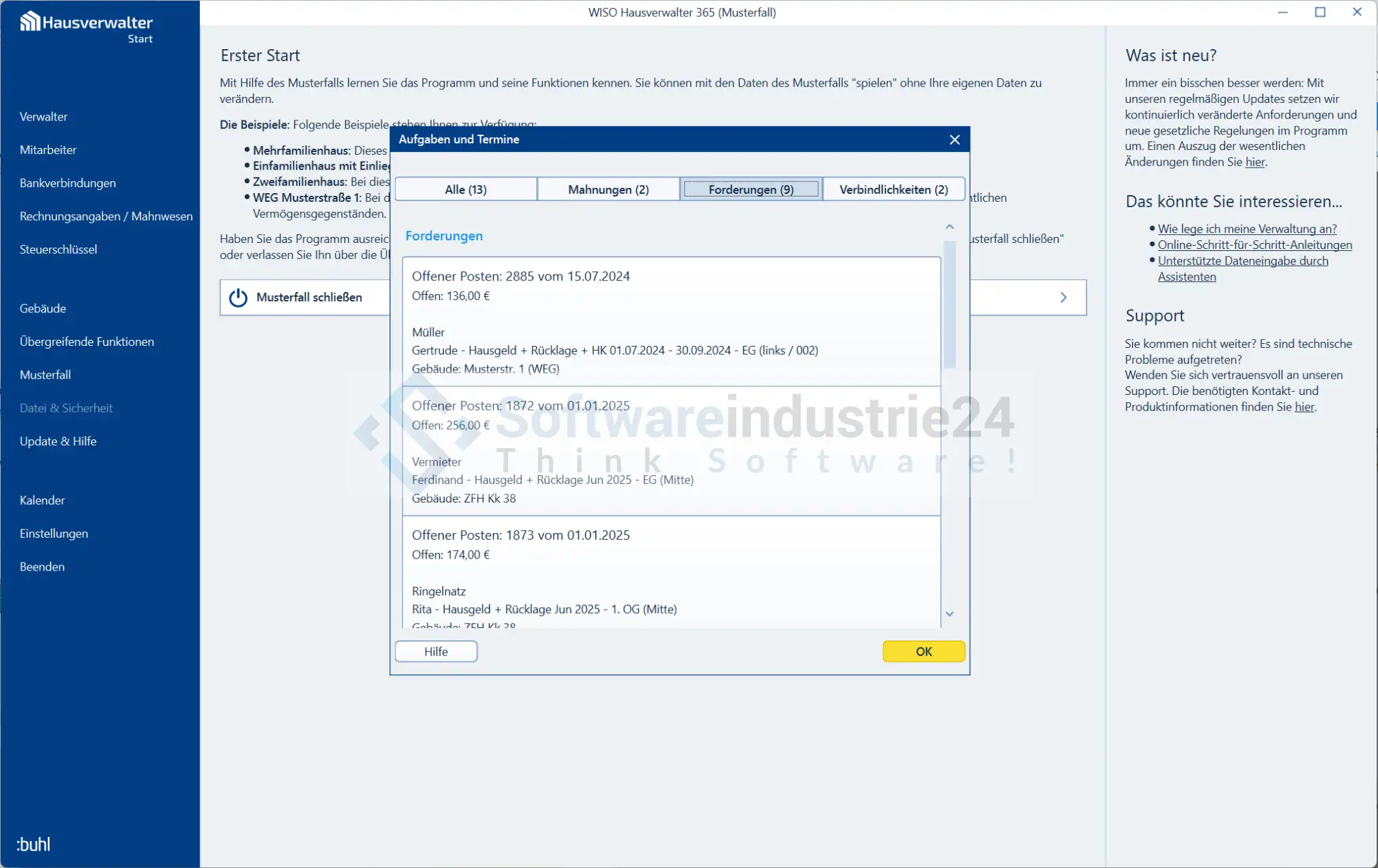This screenshot has height=868, width=1378.
Task: Click the buhl logo at bottom left
Action: 33,844
